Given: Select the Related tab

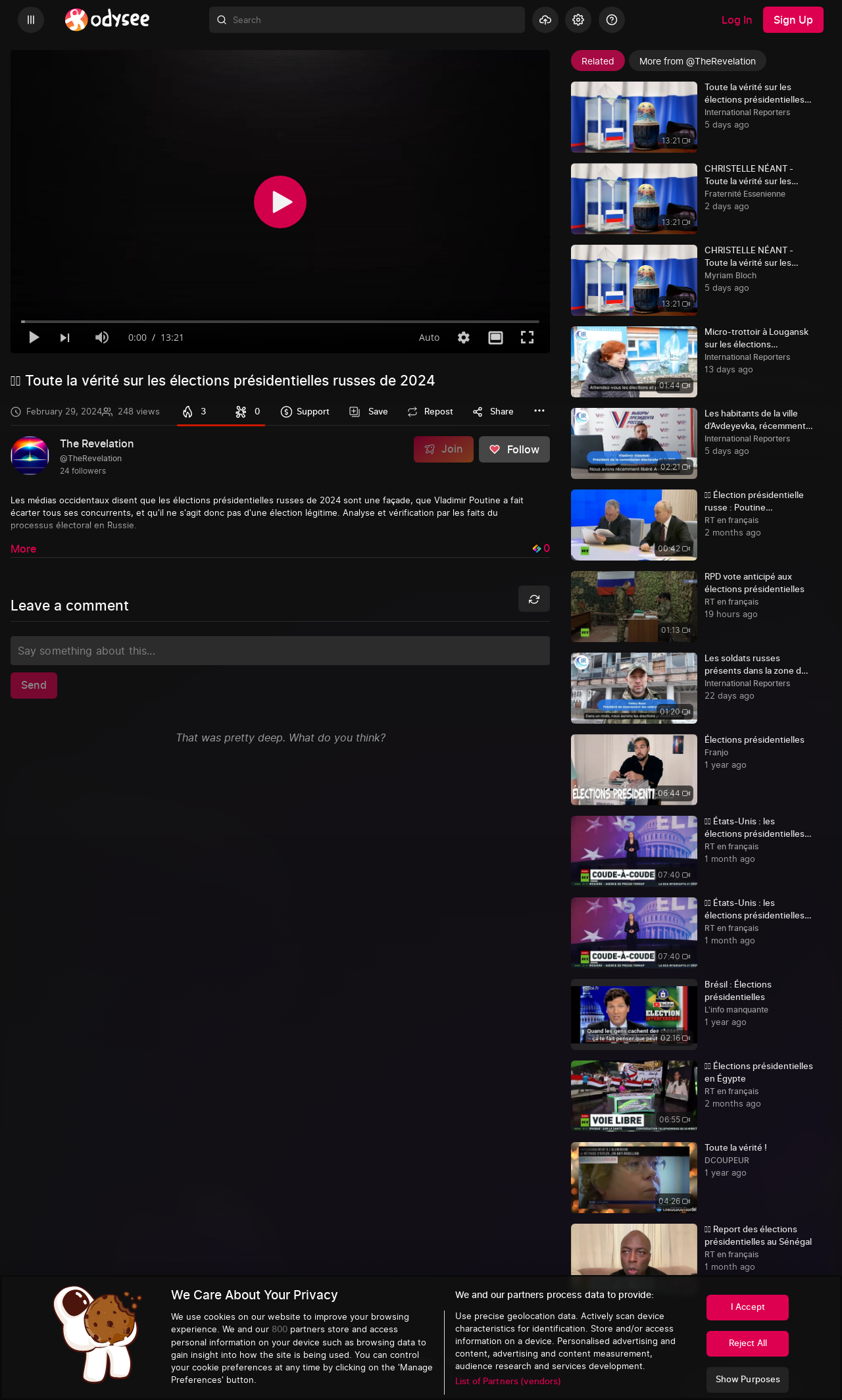Looking at the screenshot, I should (x=597, y=61).
